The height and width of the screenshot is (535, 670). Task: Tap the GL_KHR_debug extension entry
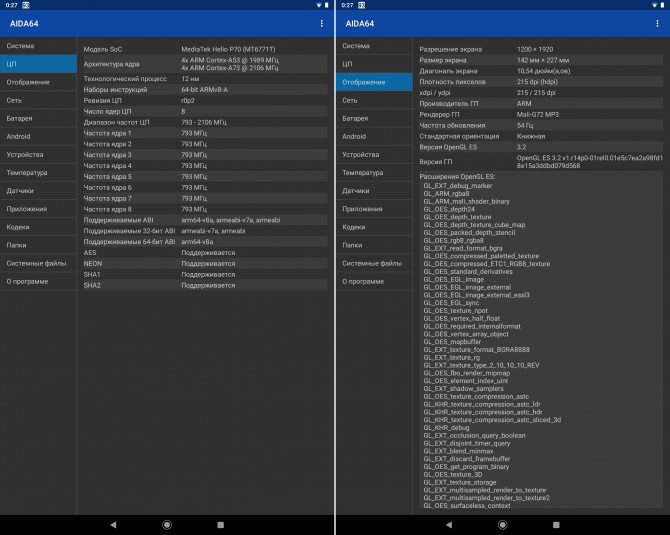point(446,428)
